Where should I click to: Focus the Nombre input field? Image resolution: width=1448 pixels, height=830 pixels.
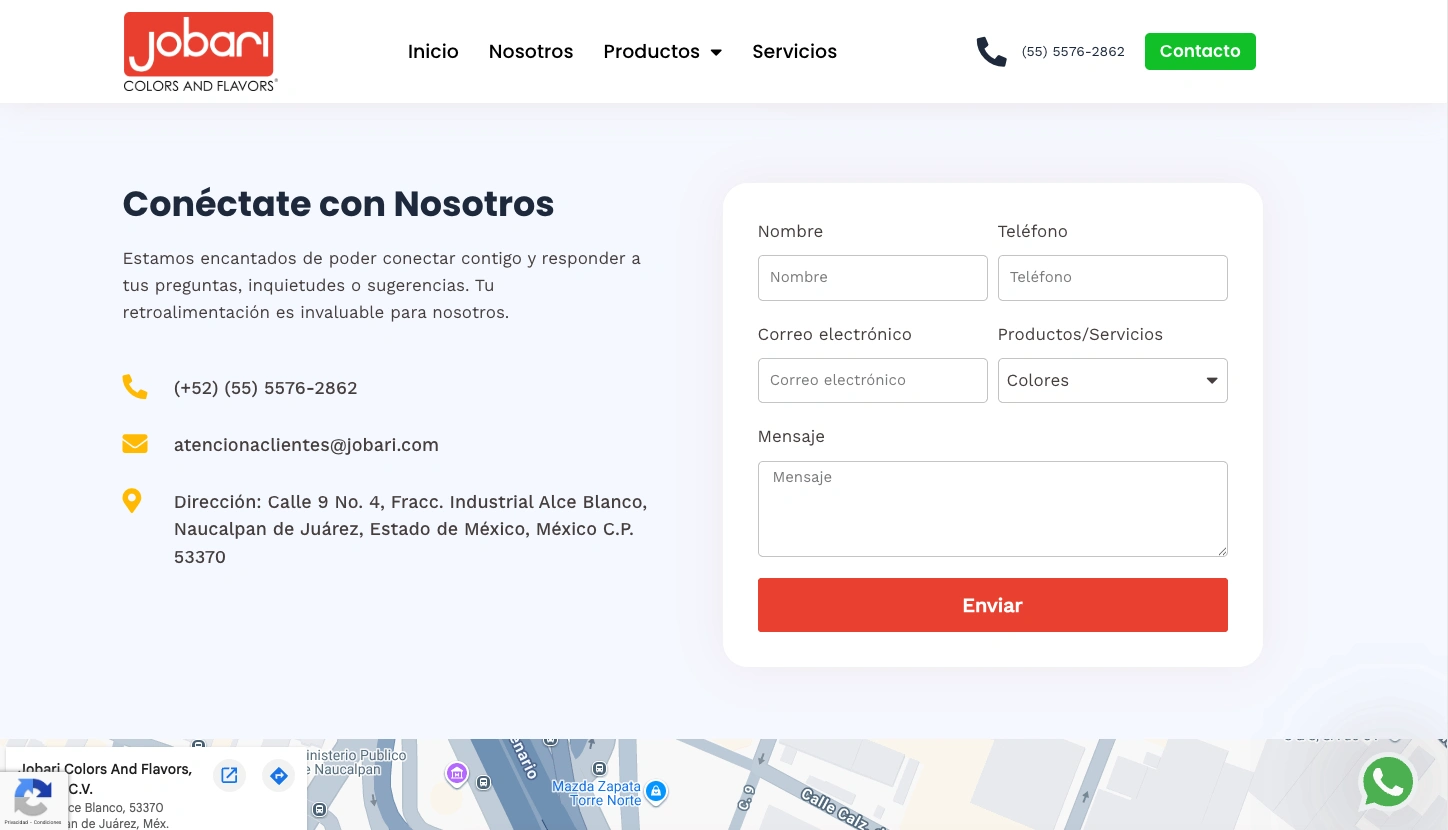point(873,277)
